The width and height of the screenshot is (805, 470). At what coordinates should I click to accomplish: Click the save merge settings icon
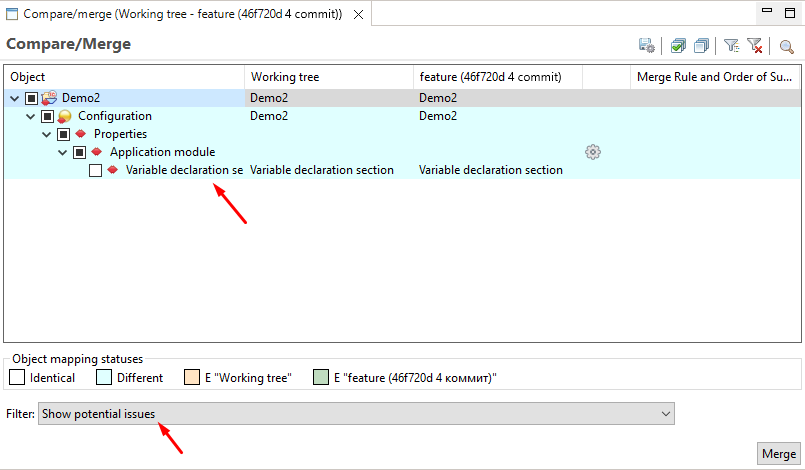click(x=647, y=46)
